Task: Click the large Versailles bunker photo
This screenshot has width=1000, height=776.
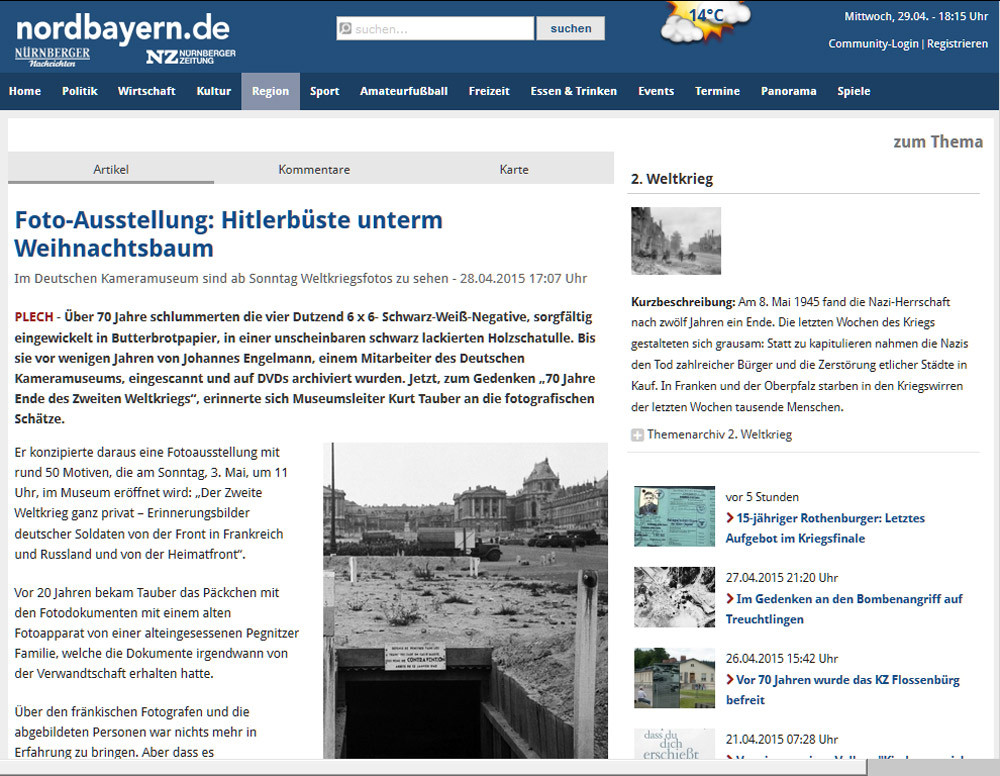Action: point(466,601)
